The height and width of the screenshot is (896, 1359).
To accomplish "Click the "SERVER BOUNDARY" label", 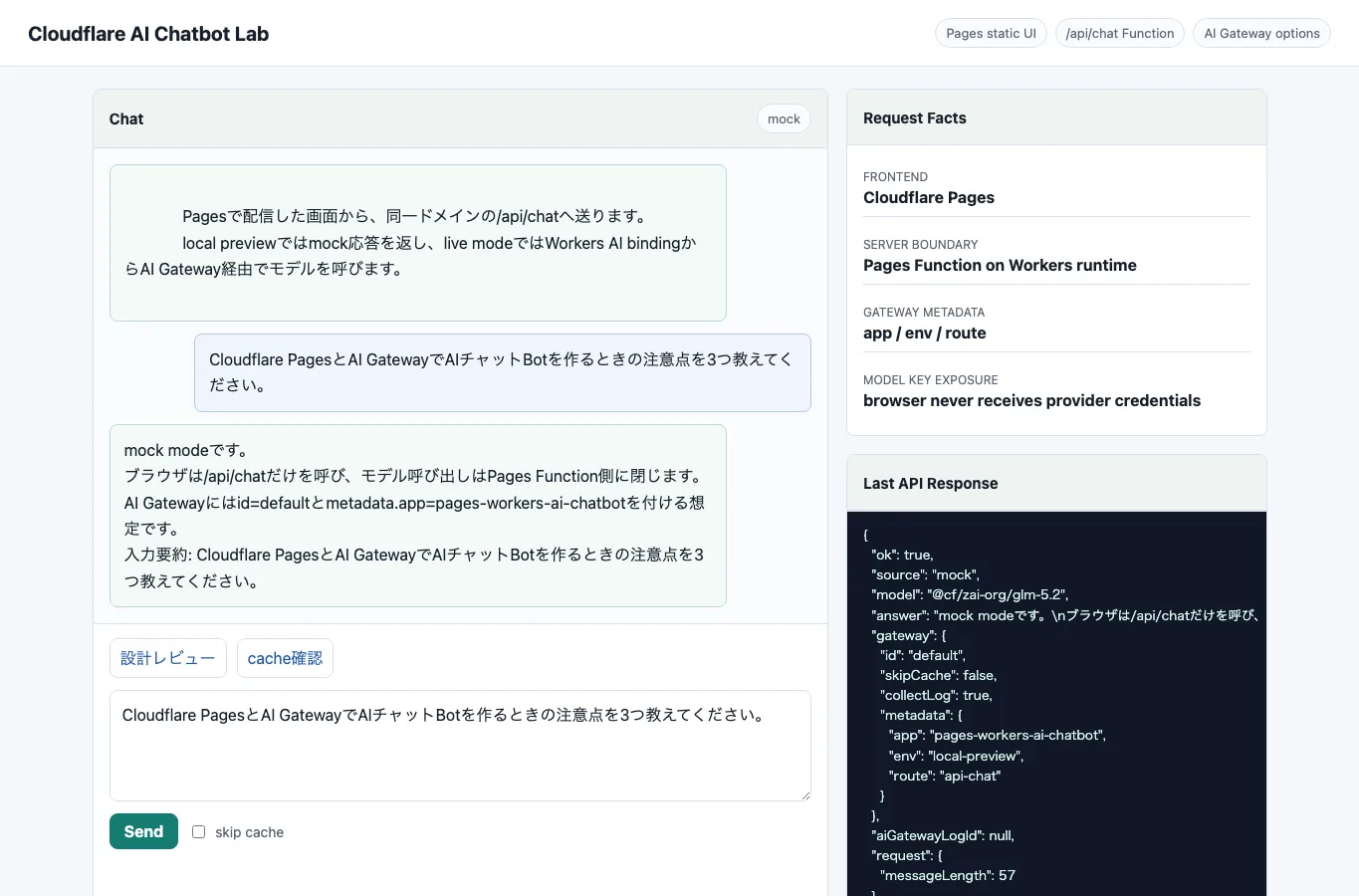I will click(921, 244).
